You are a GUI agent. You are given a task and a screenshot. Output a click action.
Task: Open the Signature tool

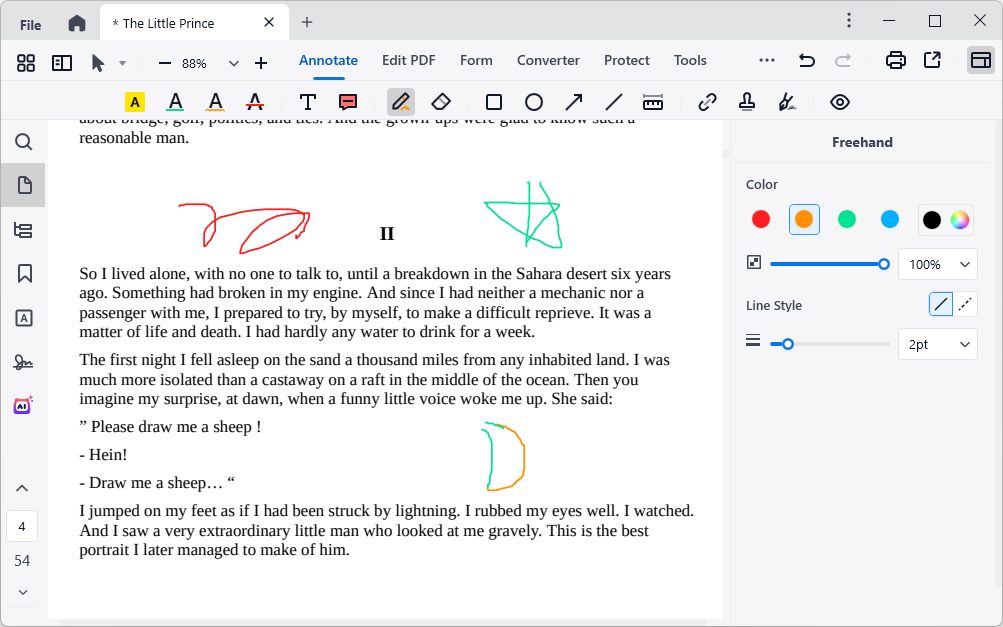click(x=787, y=101)
